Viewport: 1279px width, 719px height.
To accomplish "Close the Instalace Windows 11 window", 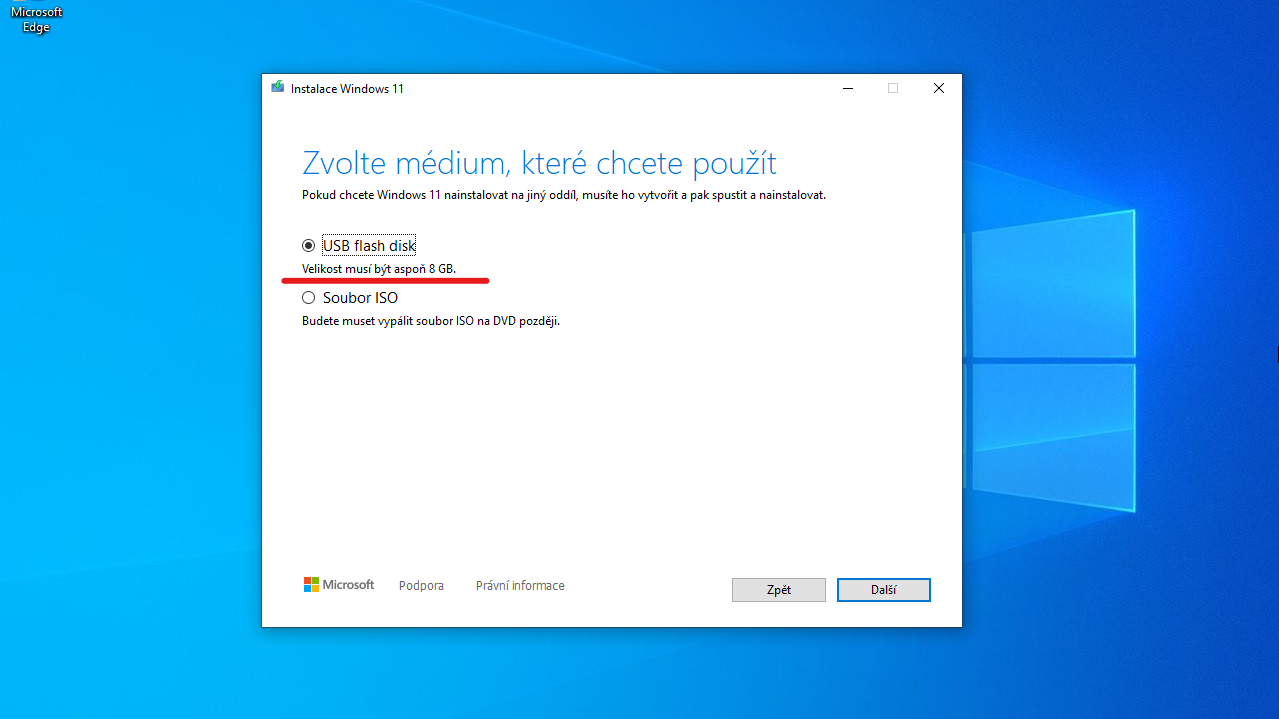I will tap(938, 88).
